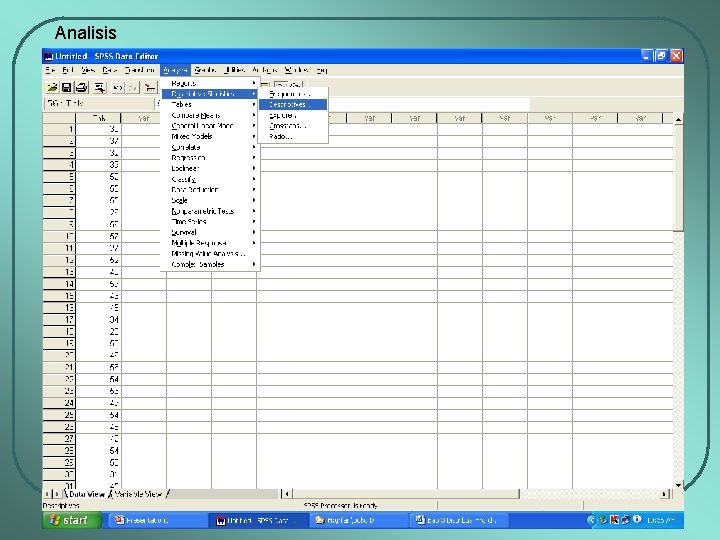Click the cell reference box
The width and height of the screenshot is (720, 540).
coord(99,103)
